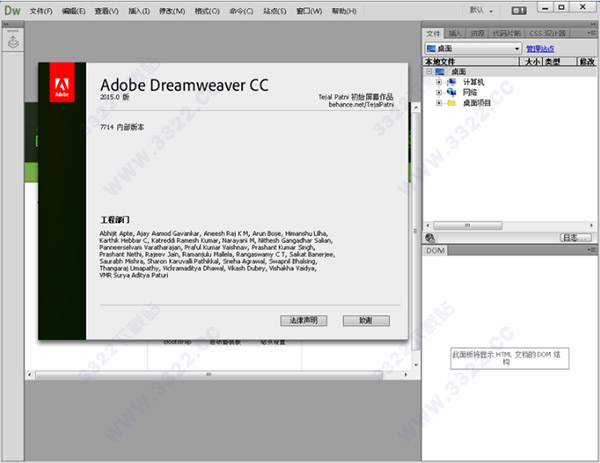Open the 命令(C) menu
Image resolution: width=600 pixels, height=463 pixels.
[x=241, y=11]
